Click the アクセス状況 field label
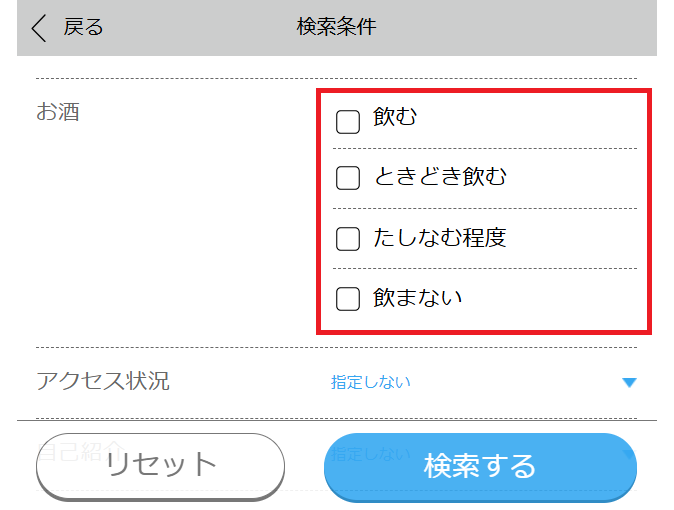The height and width of the screenshot is (510, 674). pos(103,381)
